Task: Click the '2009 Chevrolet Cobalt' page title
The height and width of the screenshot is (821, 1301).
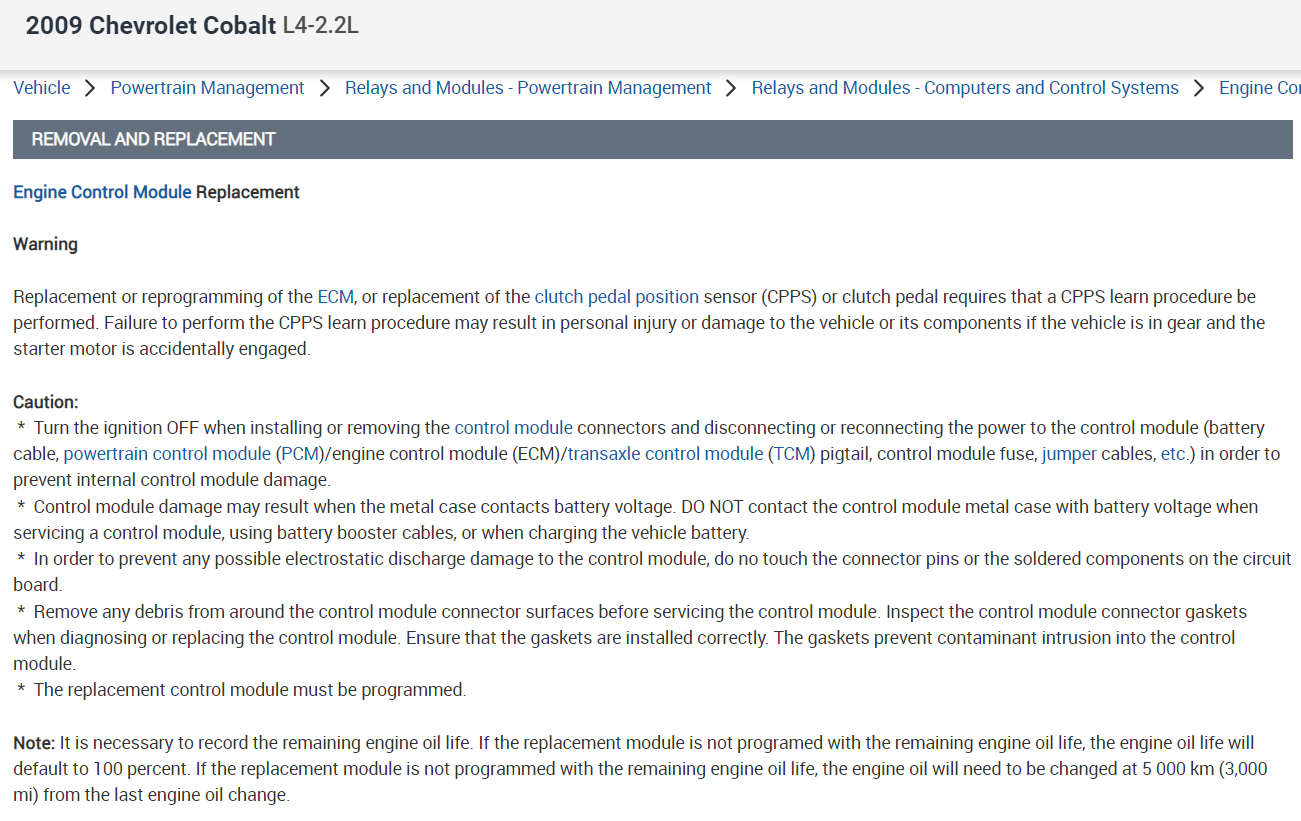Action: click(x=150, y=26)
